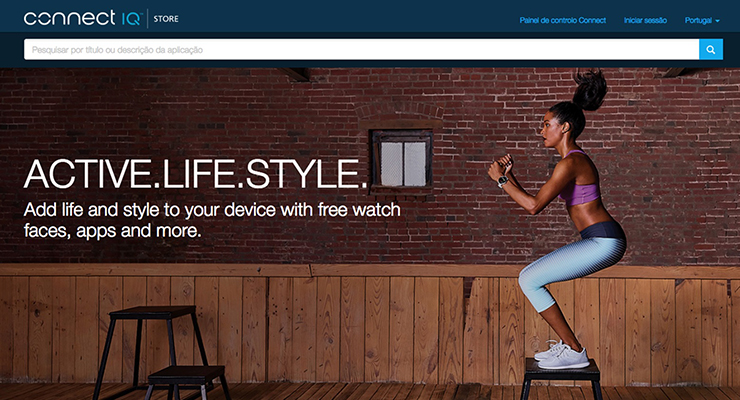Click the 'faces, apps and more.' text line
Screen dimensions: 740x400
(112, 231)
